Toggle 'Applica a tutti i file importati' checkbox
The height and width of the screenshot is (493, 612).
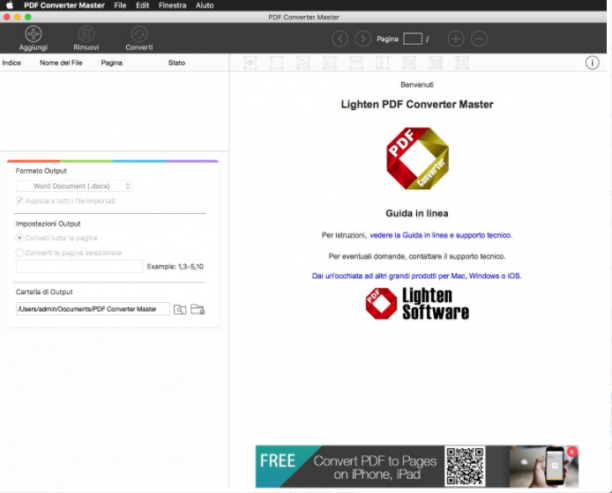tap(19, 201)
